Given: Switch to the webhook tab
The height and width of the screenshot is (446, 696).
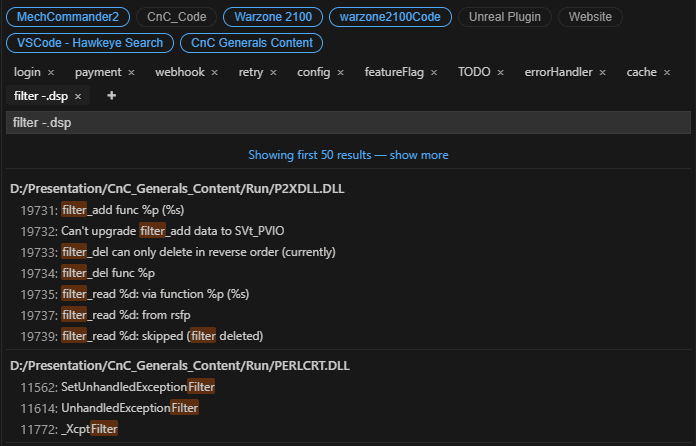Looking at the screenshot, I should coord(180,72).
